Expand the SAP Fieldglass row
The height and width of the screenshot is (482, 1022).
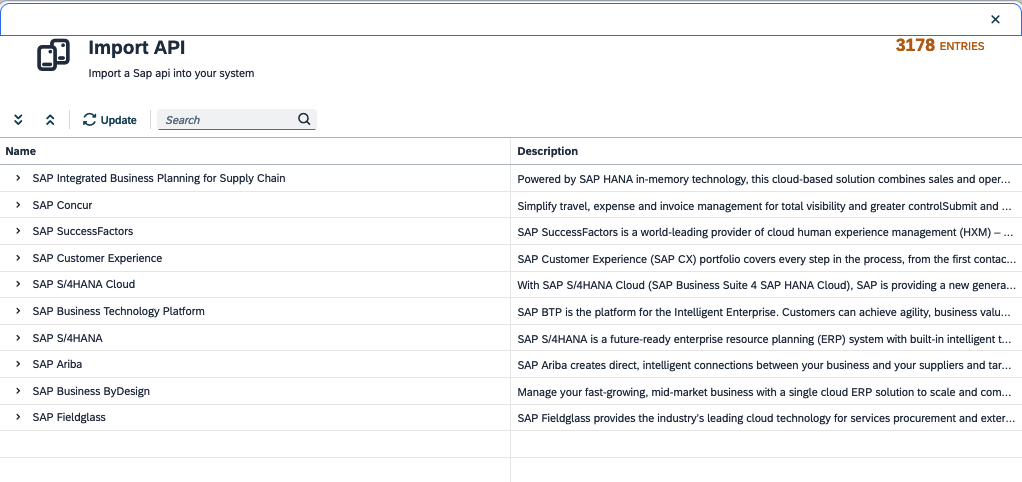click(x=18, y=418)
